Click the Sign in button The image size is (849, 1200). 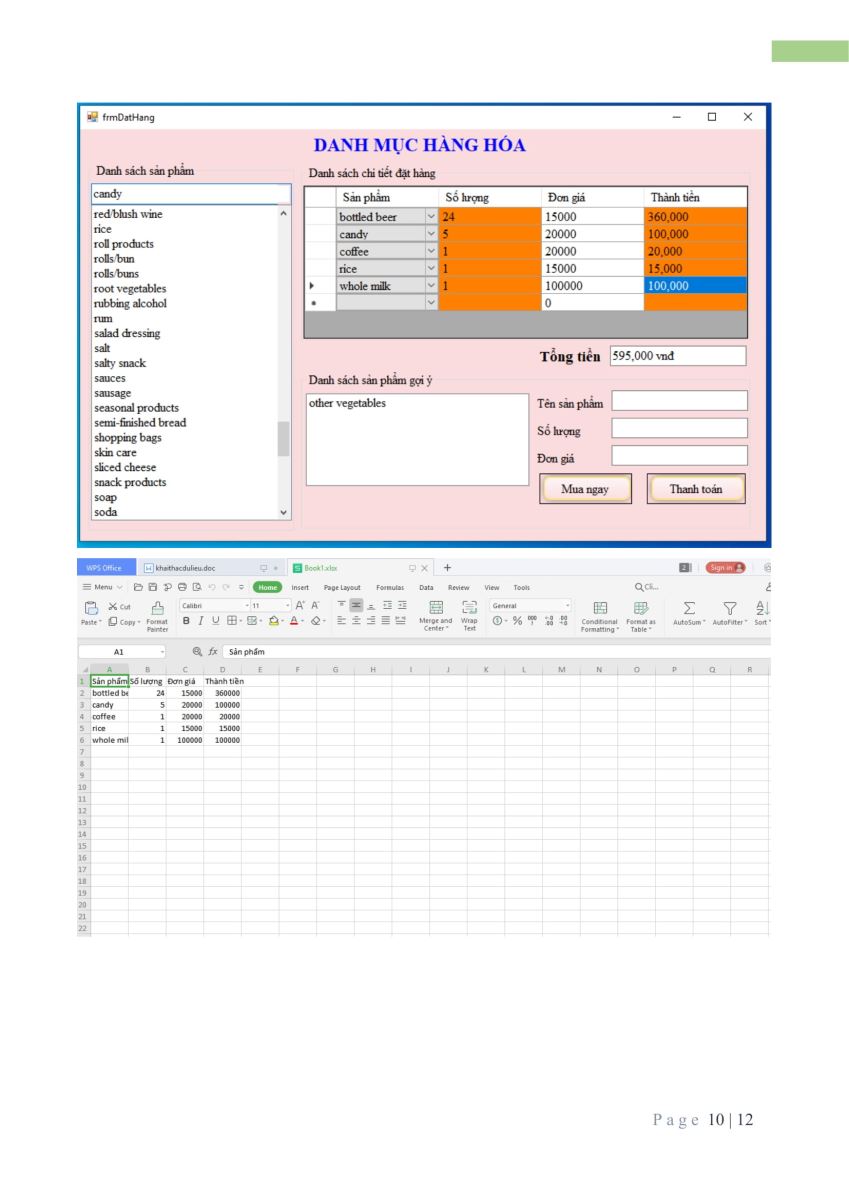(726, 567)
